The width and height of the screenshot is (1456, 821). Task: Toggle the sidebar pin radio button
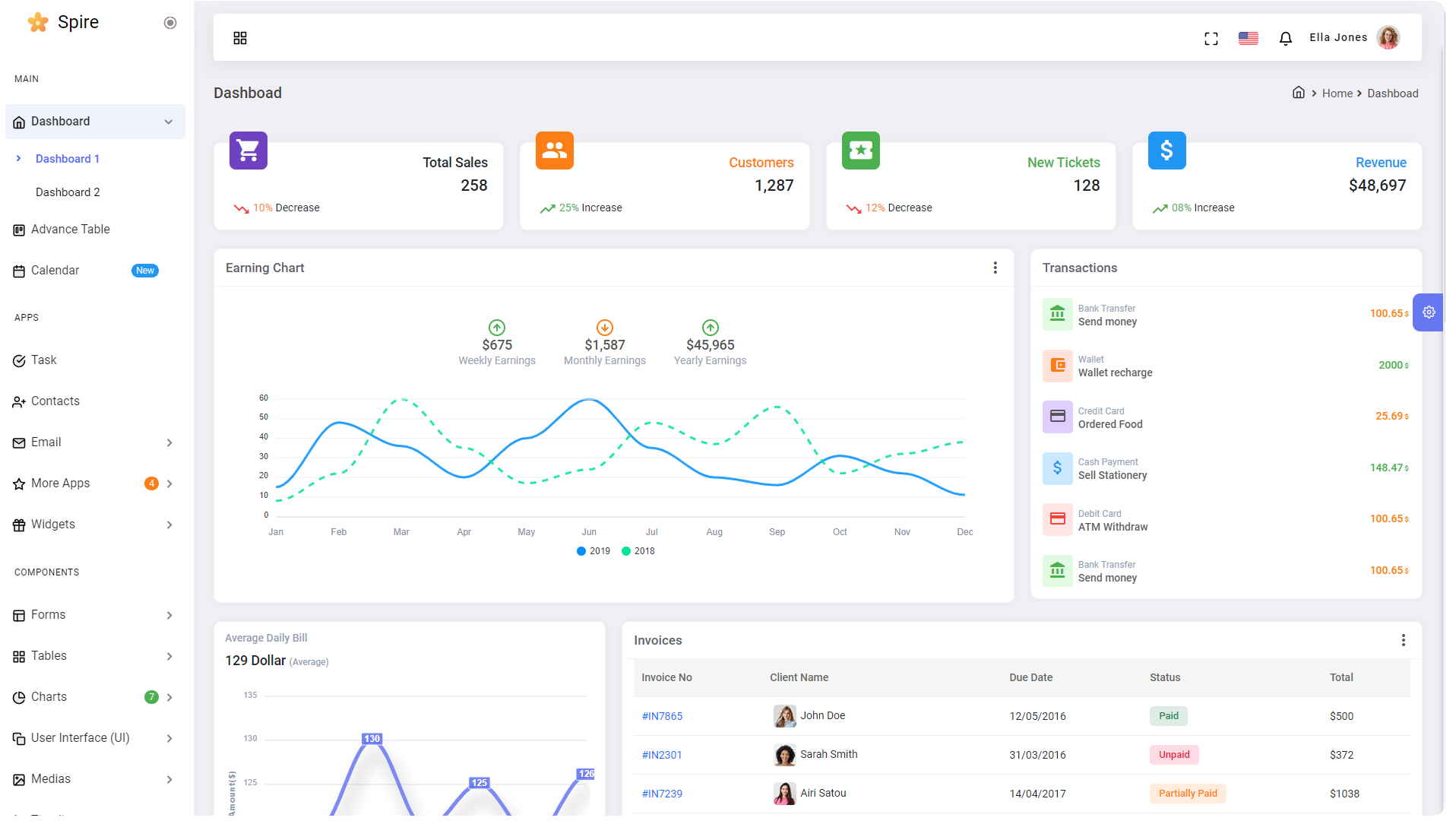[x=170, y=23]
